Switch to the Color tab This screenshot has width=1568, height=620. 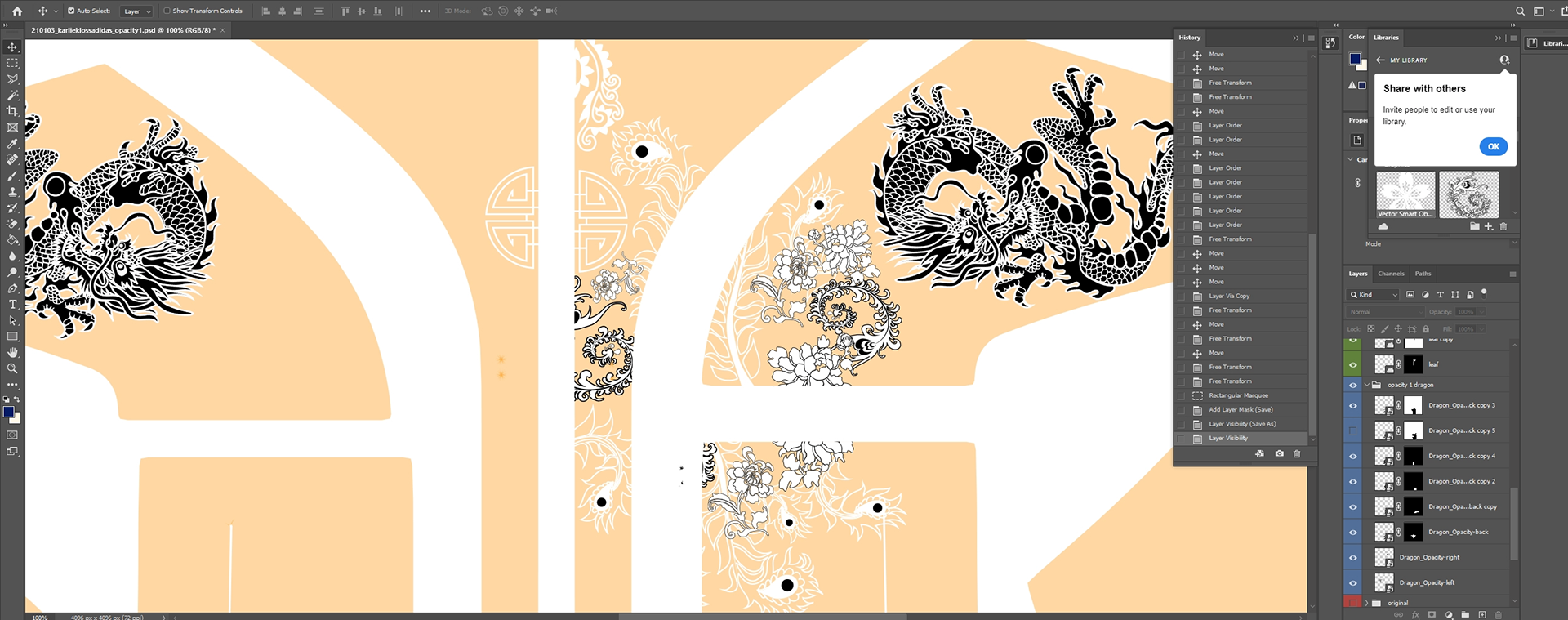[1356, 37]
